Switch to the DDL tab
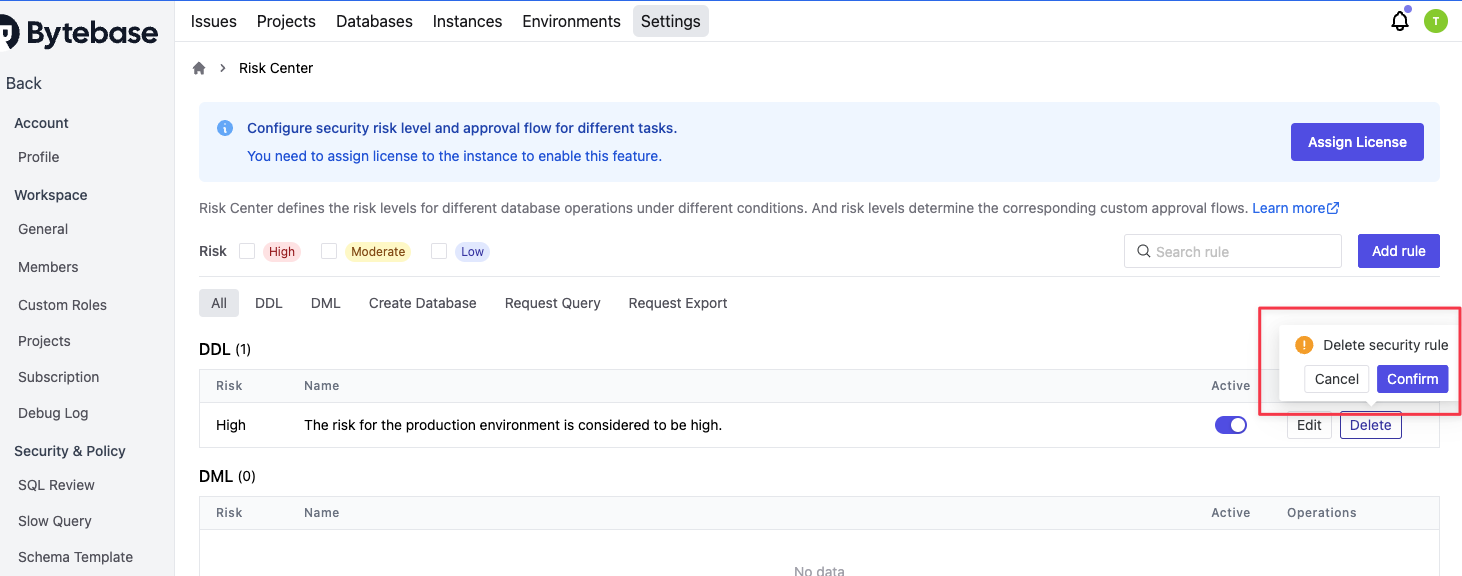This screenshot has height=576, width=1462. (x=268, y=302)
